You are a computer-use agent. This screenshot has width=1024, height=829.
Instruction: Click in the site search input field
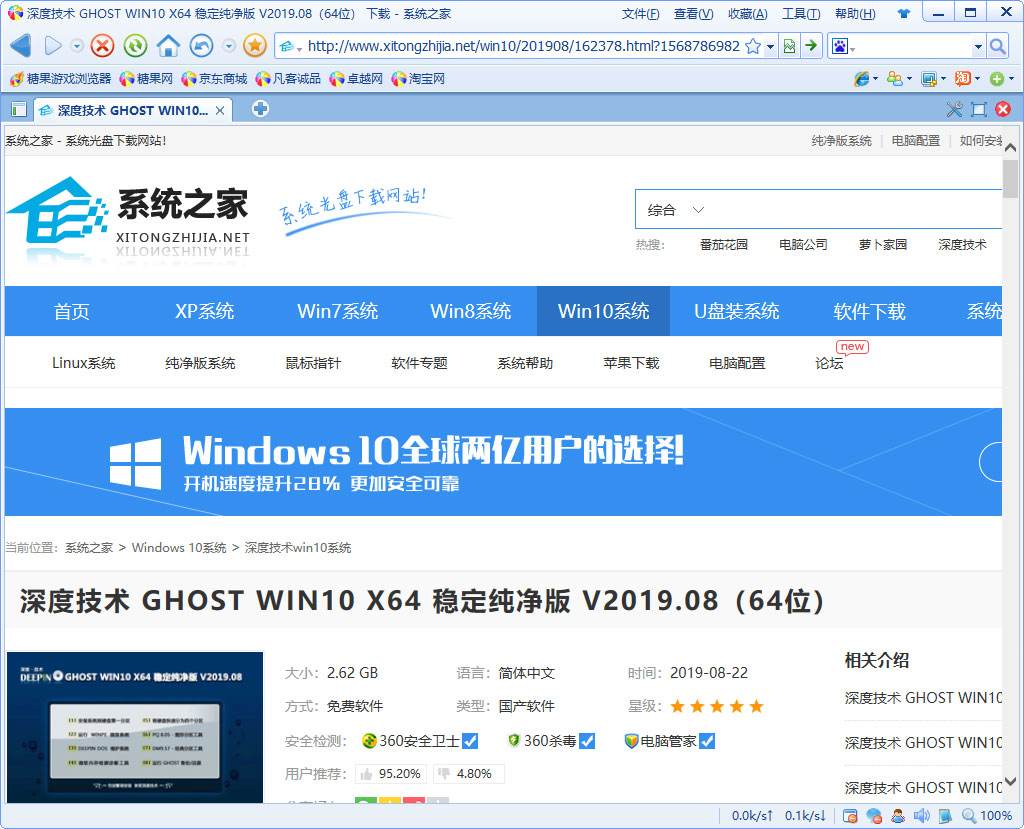pos(856,210)
